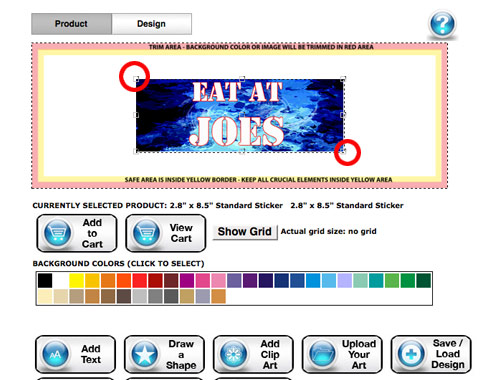Click the top-left resize handle of image
This screenshot has width=482, height=380.
tap(136, 79)
